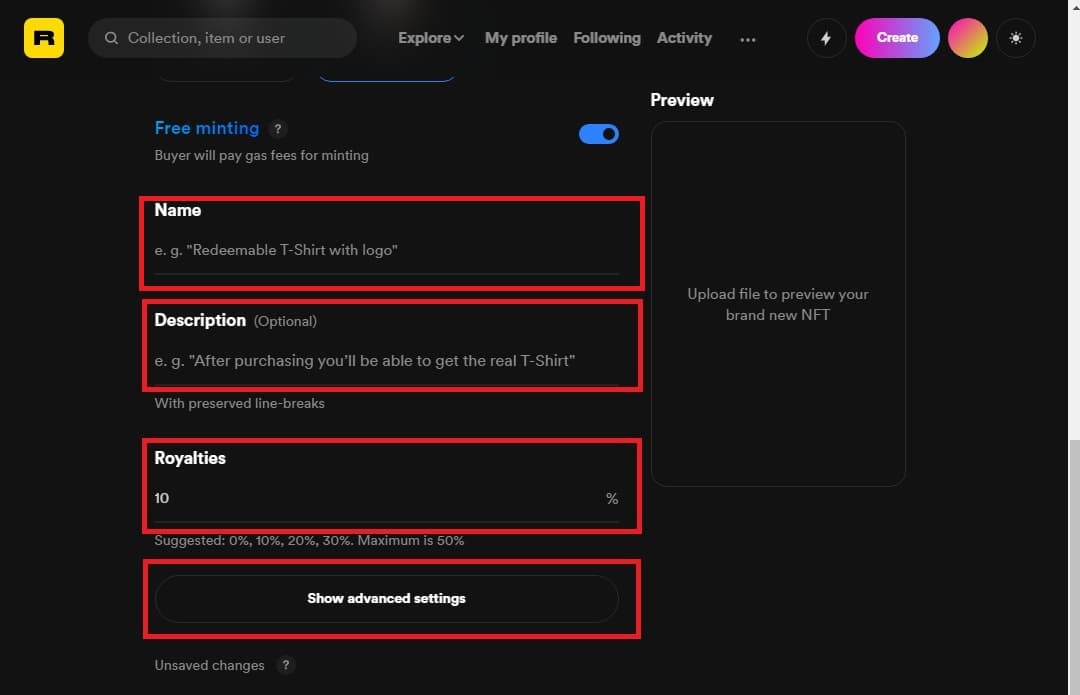Screen dimensions: 1080x695
Task: Edit the Royalties percentage field
Action: tap(386, 498)
